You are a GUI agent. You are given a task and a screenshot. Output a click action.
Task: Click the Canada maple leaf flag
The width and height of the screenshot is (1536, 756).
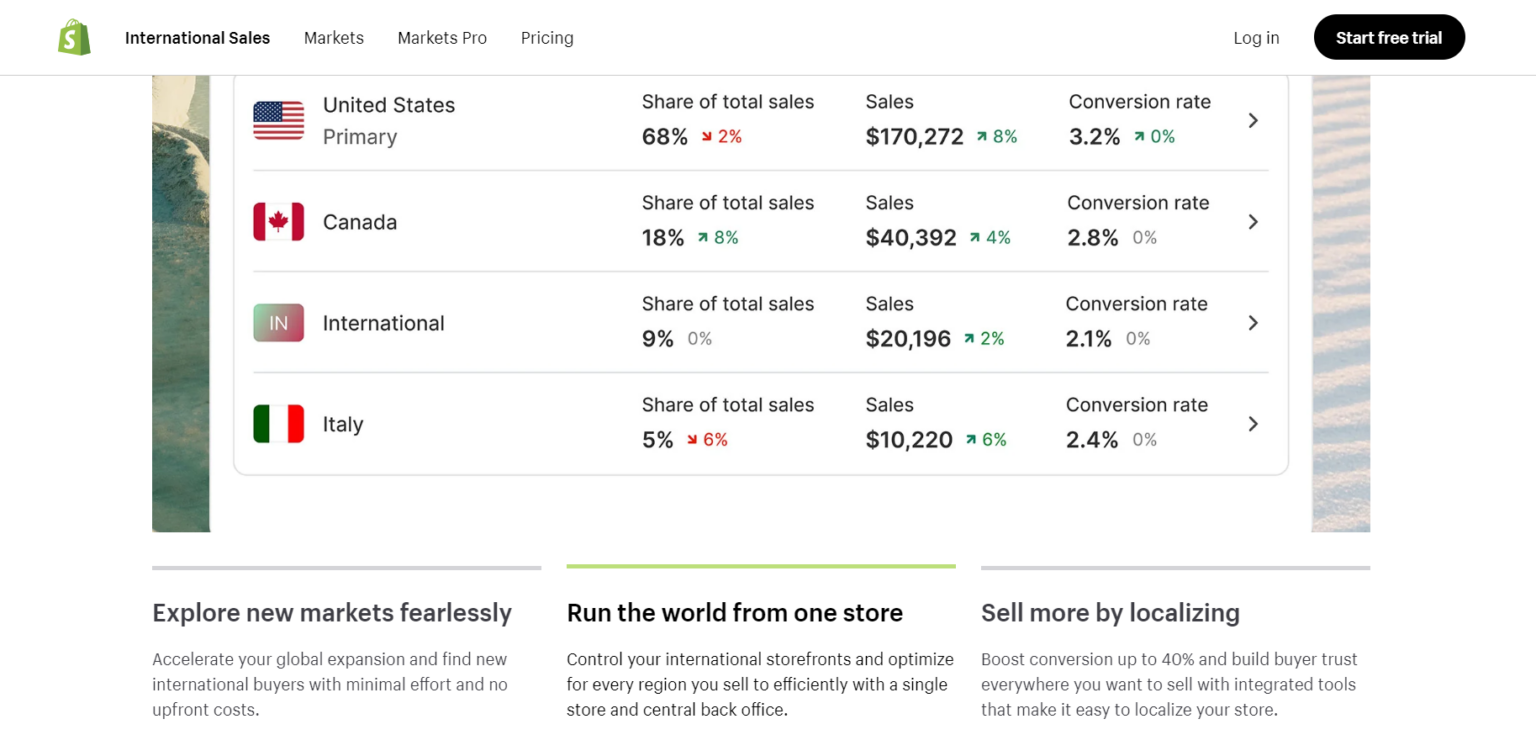[x=278, y=221]
